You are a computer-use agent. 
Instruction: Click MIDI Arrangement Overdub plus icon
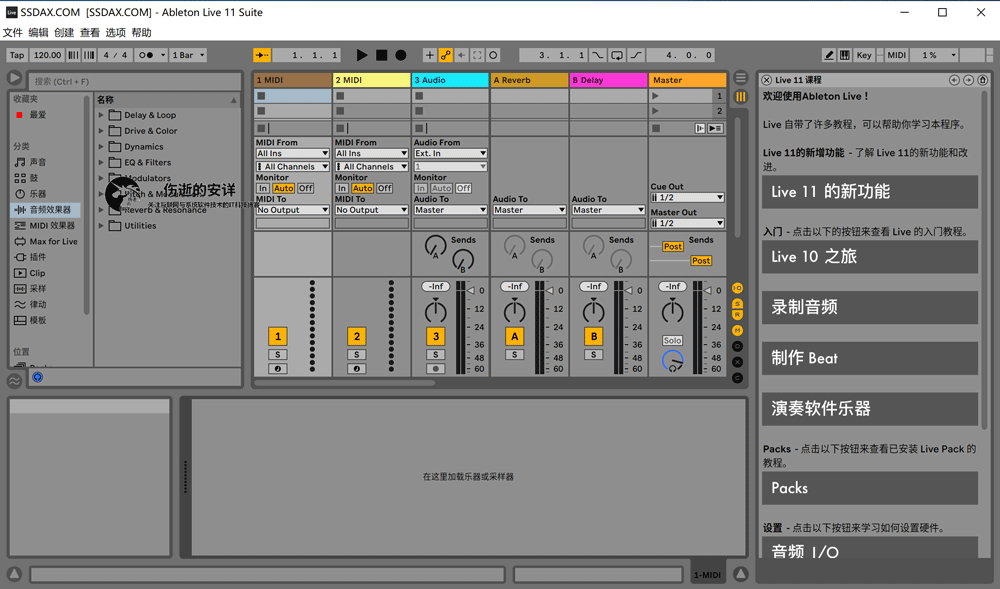click(x=429, y=55)
